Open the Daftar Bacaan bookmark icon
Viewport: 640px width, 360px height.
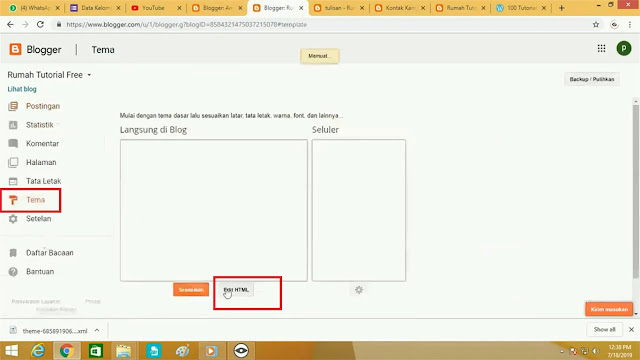click(x=13, y=253)
